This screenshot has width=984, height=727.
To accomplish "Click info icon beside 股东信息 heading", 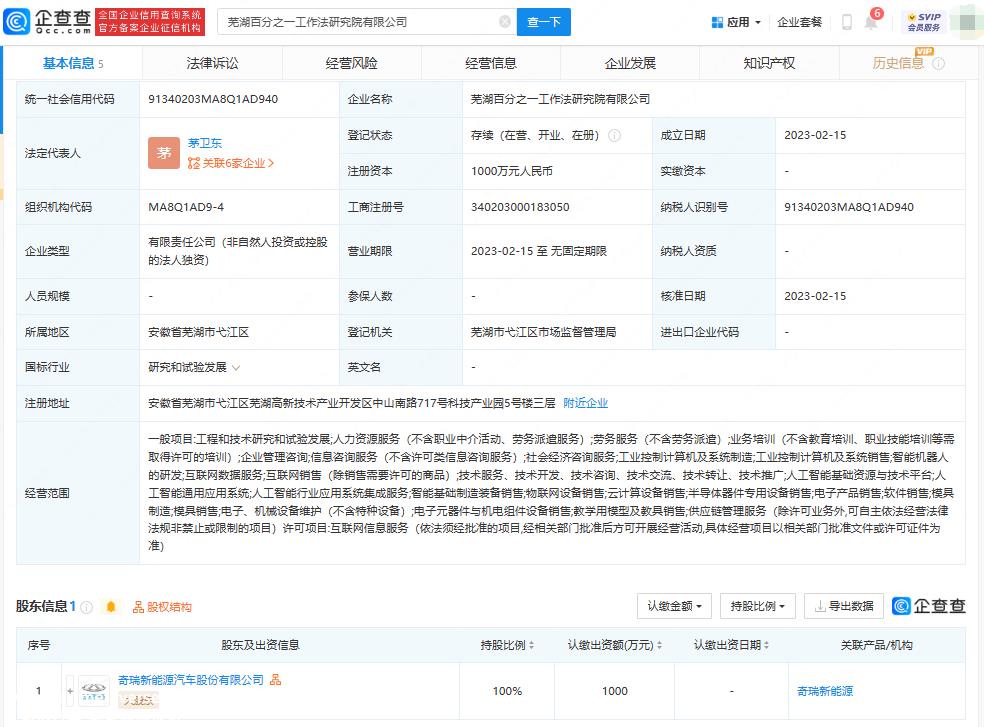I will (87, 607).
